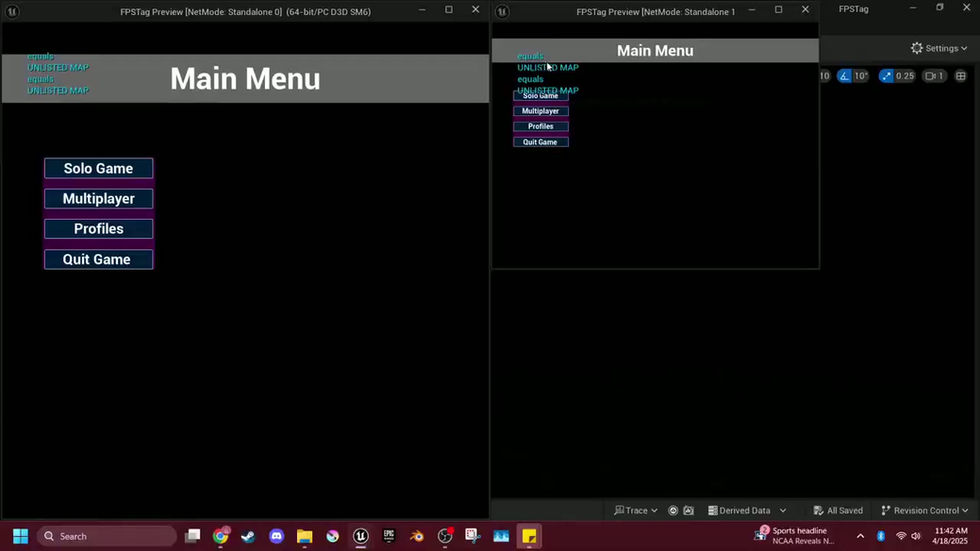Open Revision Control menu
This screenshot has width=980, height=551.
pyautogui.click(x=924, y=510)
